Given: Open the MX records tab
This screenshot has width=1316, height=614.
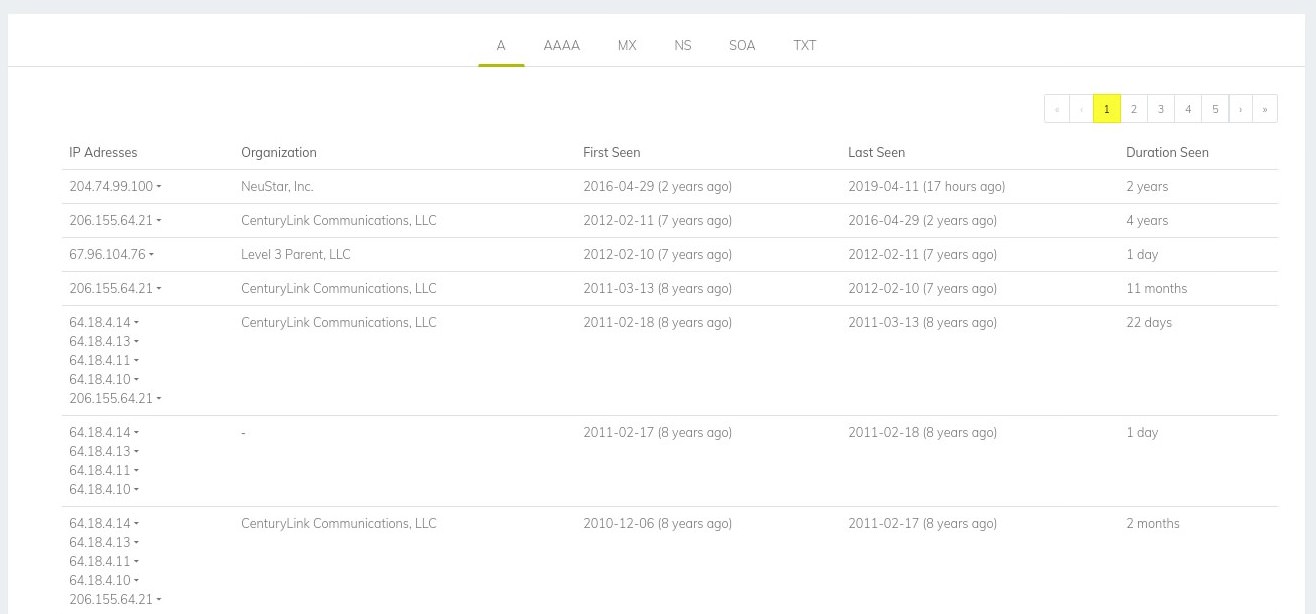Looking at the screenshot, I should point(627,45).
